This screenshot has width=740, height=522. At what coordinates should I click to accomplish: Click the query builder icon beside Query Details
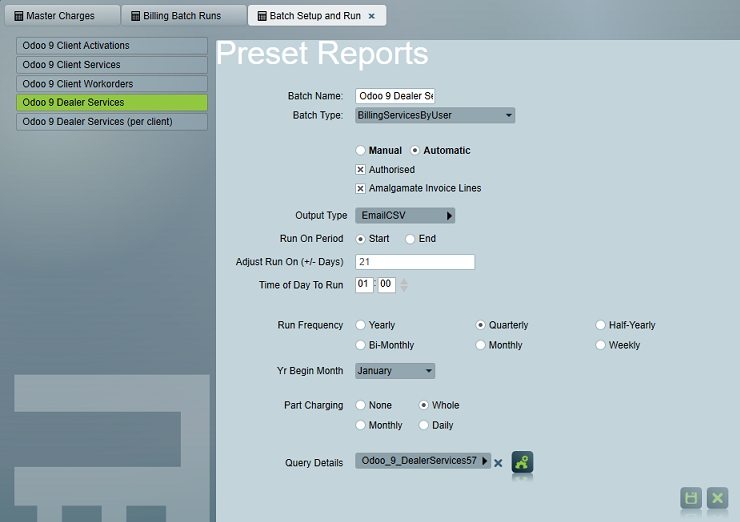click(x=522, y=462)
